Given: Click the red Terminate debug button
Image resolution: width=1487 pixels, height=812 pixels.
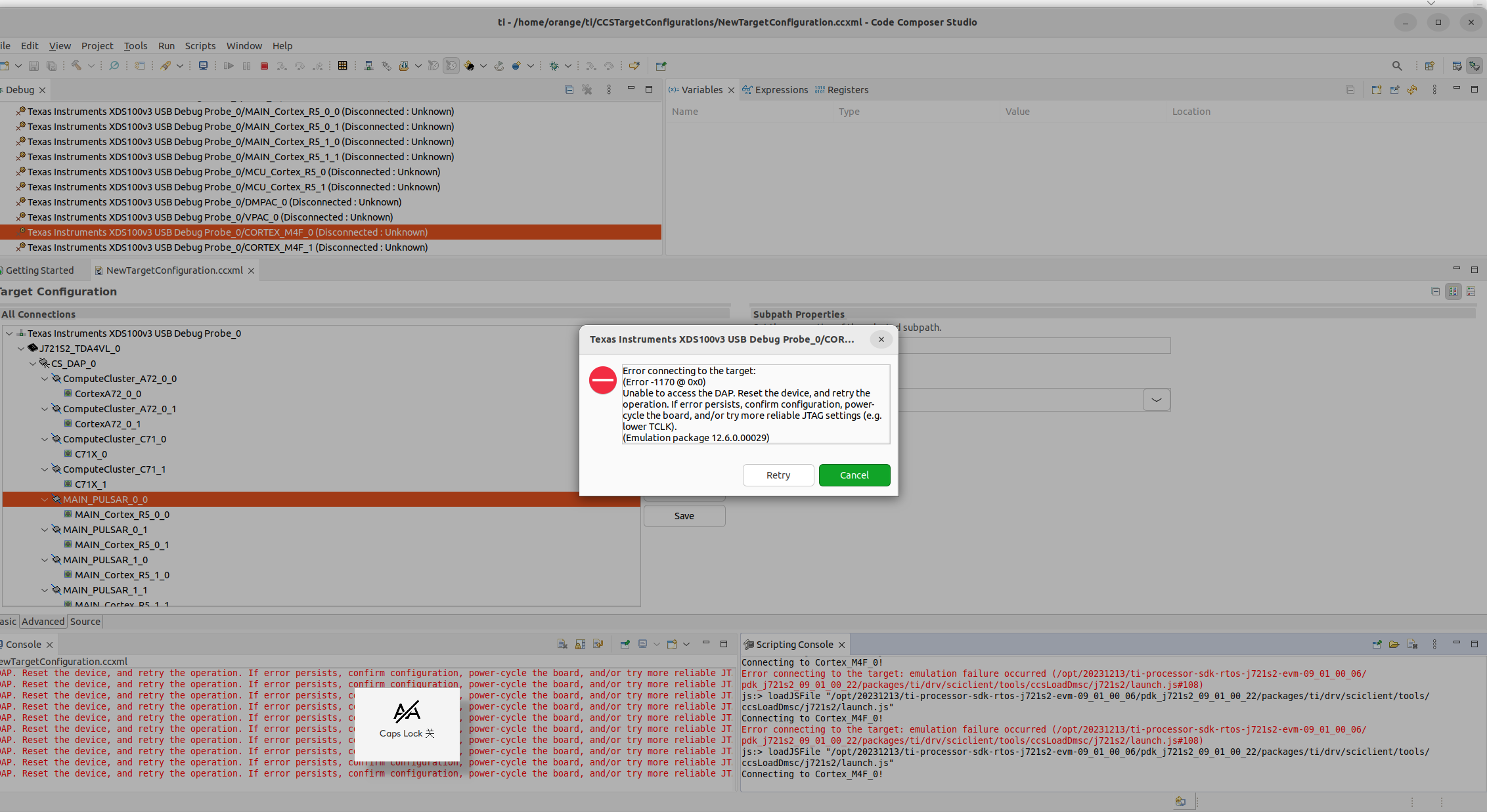Looking at the screenshot, I should [264, 66].
